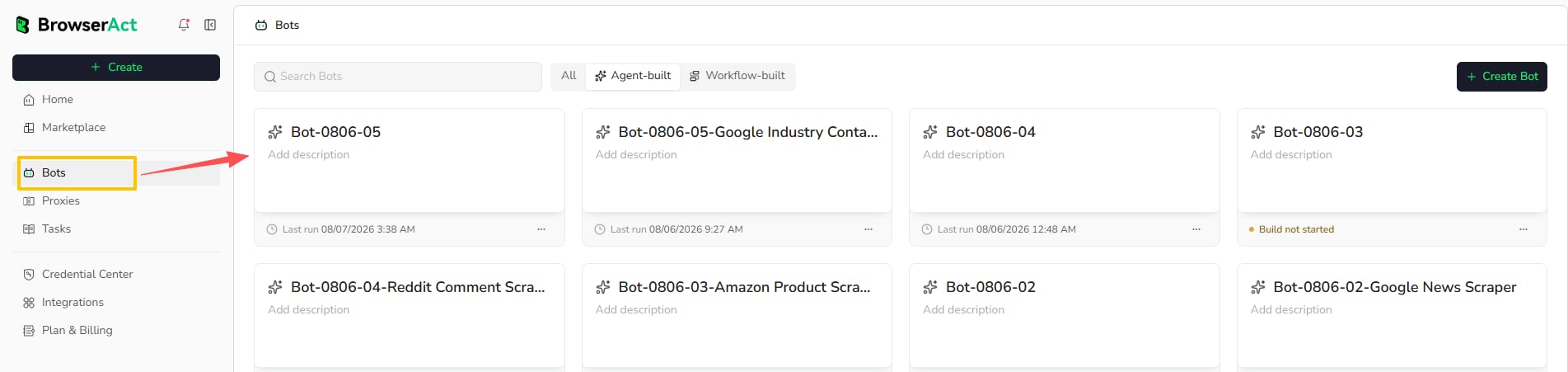Click sparkle icon on Bot-0806-05-Google Industry card

tap(603, 132)
